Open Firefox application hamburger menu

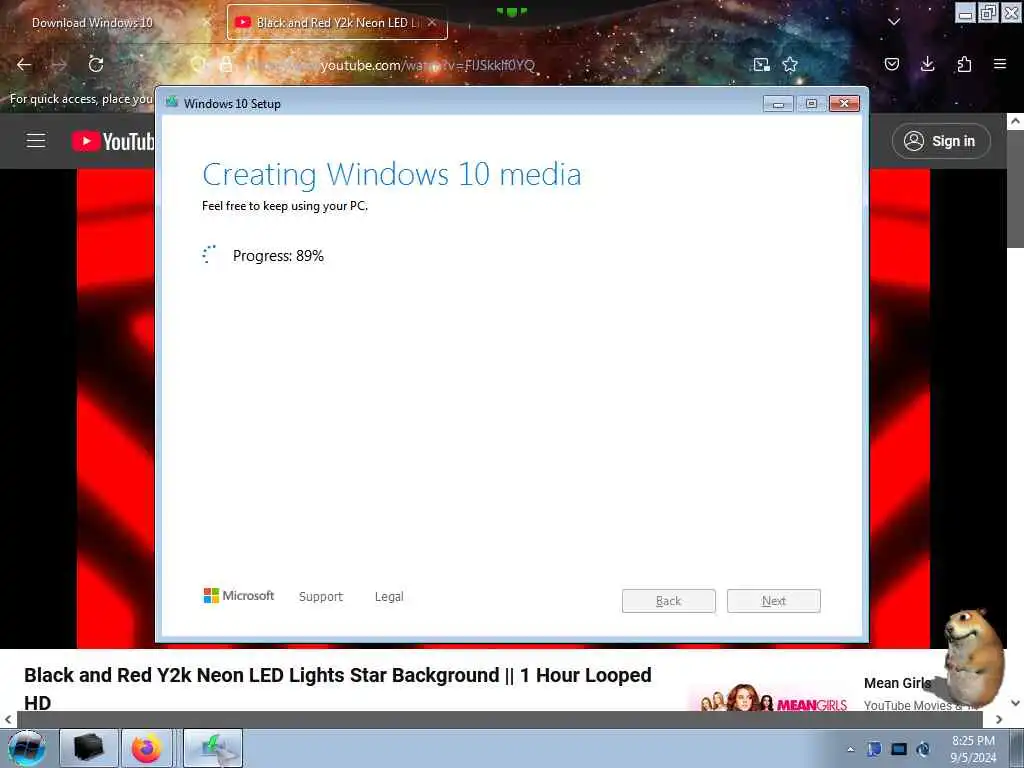(x=1000, y=64)
